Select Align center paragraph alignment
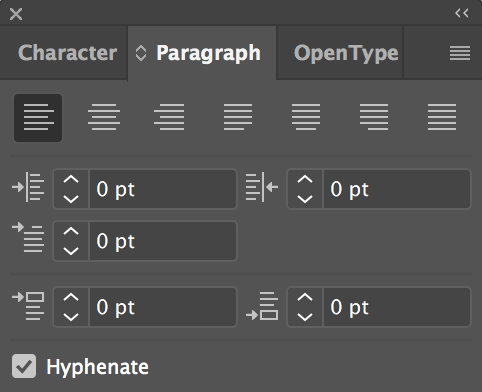The width and height of the screenshot is (482, 392). click(x=104, y=117)
